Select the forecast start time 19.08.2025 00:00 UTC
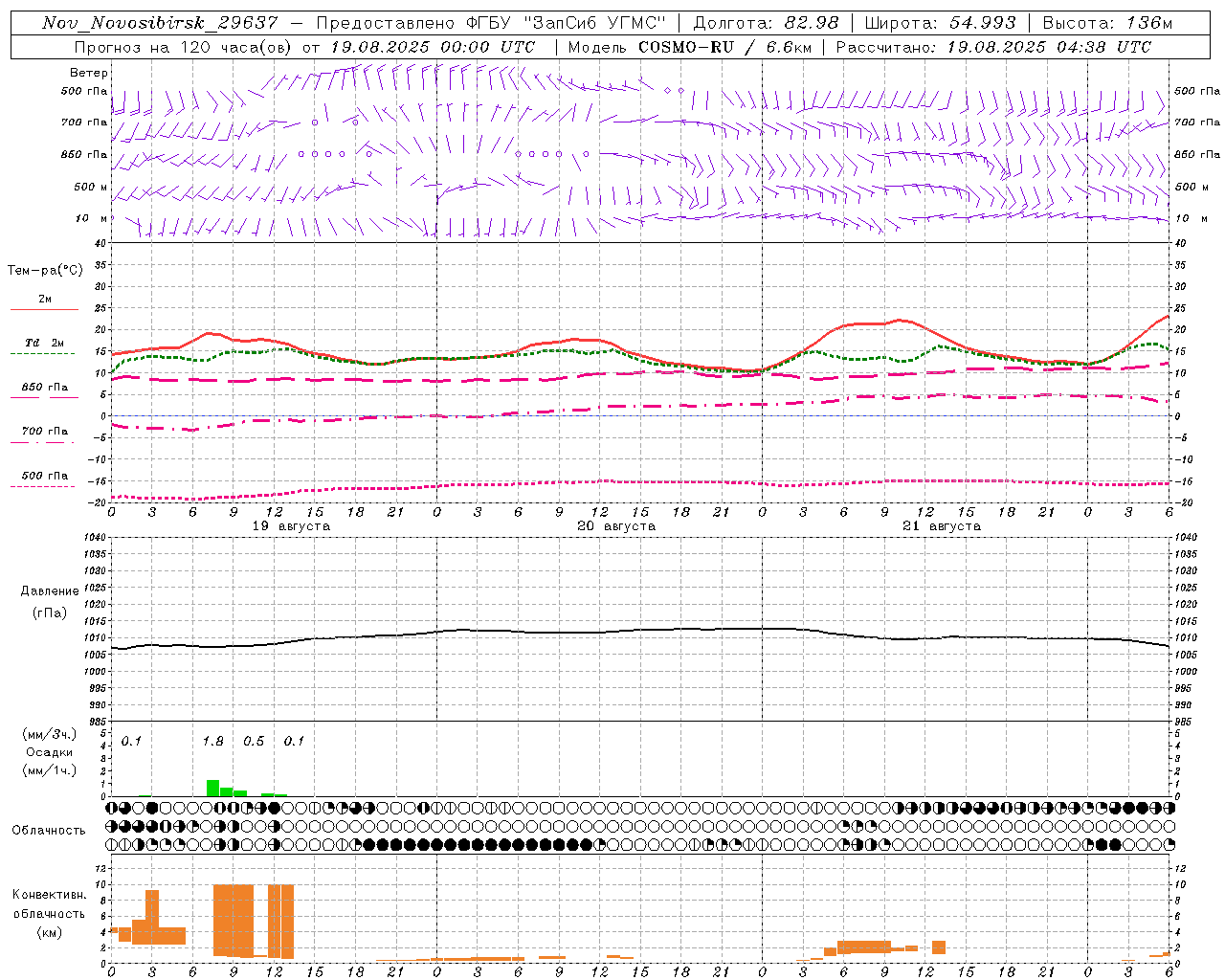Image resolution: width=1225 pixels, height=980 pixels. [x=432, y=47]
